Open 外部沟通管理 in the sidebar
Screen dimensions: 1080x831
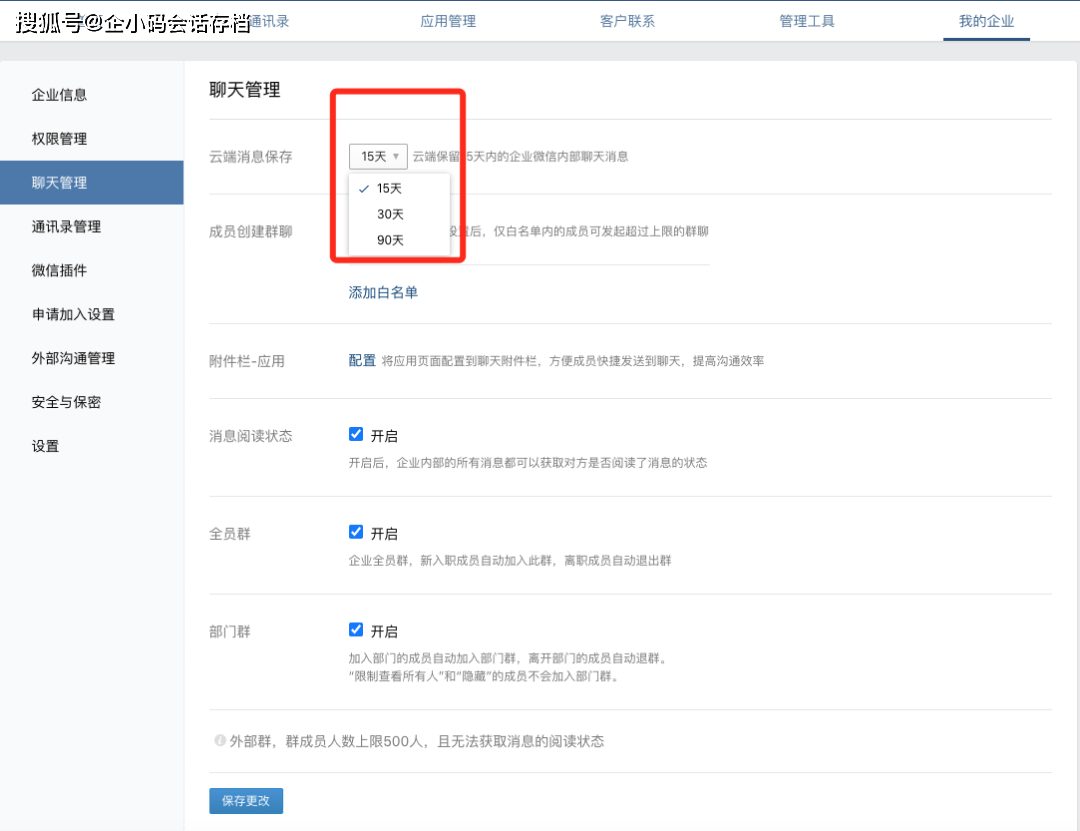point(73,358)
